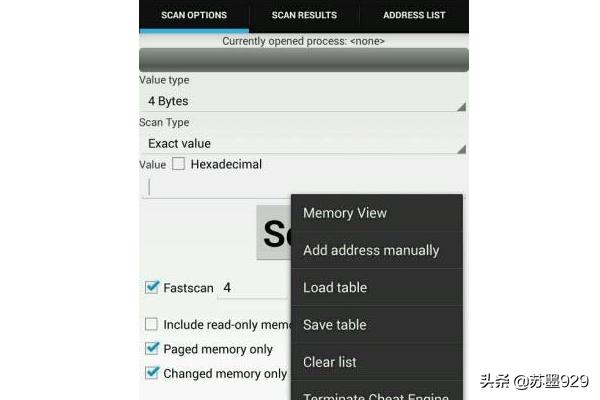Tap Terminate Cheat Engine menu entry

coord(376,393)
